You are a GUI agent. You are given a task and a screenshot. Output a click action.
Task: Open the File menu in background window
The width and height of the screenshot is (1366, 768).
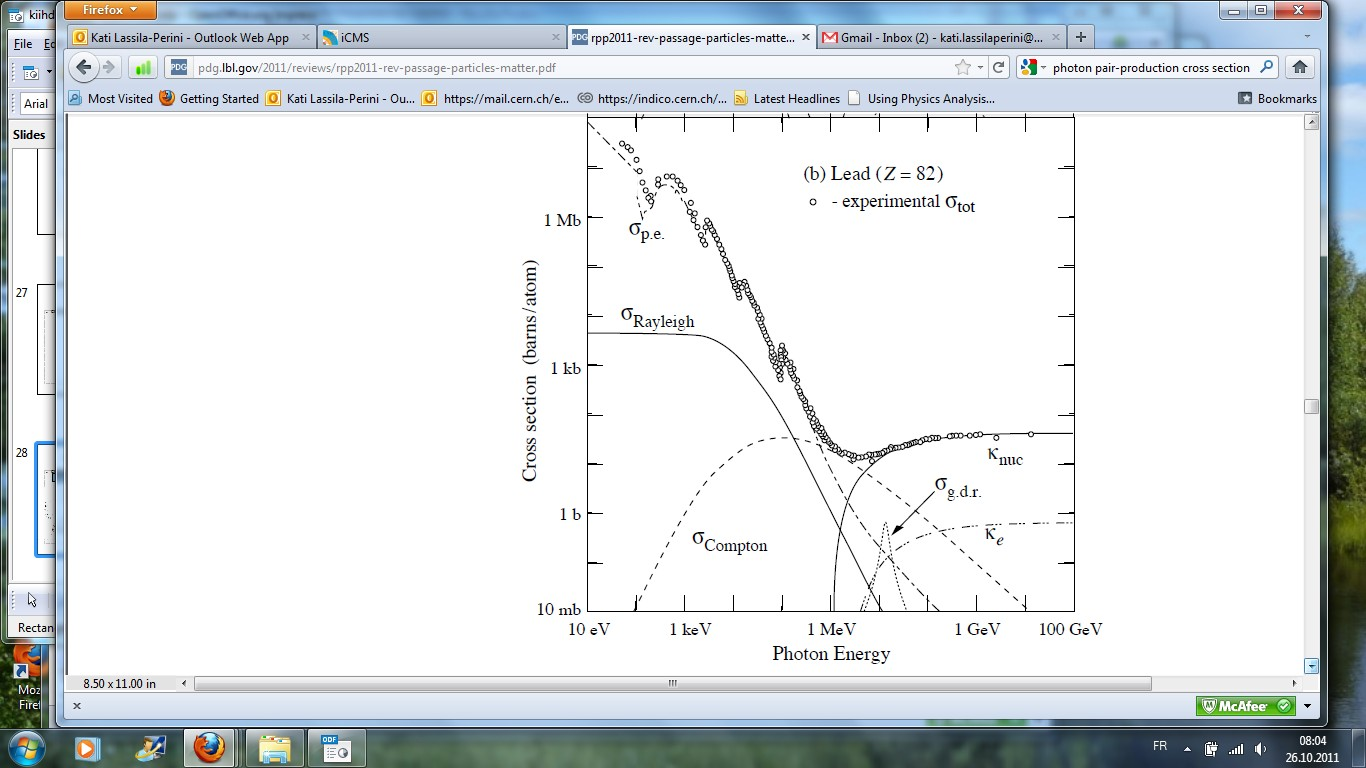pyautogui.click(x=23, y=44)
